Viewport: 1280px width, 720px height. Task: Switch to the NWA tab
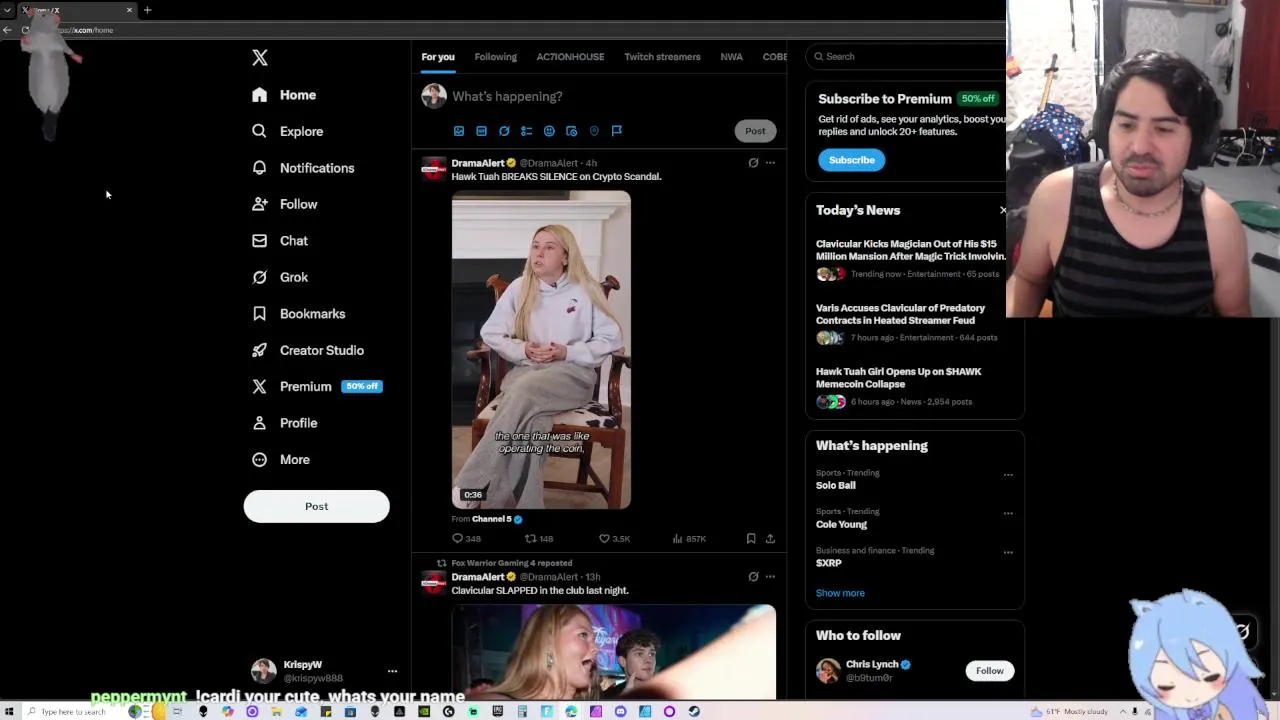pos(731,57)
